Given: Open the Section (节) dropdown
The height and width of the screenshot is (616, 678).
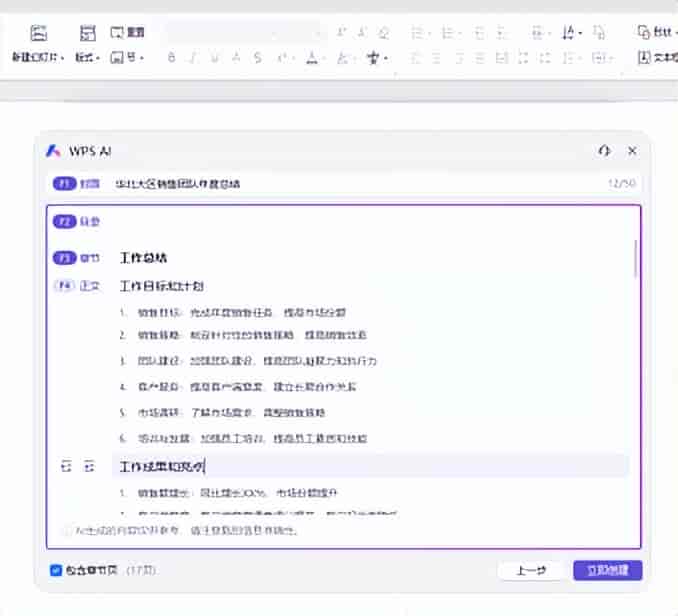Looking at the screenshot, I should [127, 57].
